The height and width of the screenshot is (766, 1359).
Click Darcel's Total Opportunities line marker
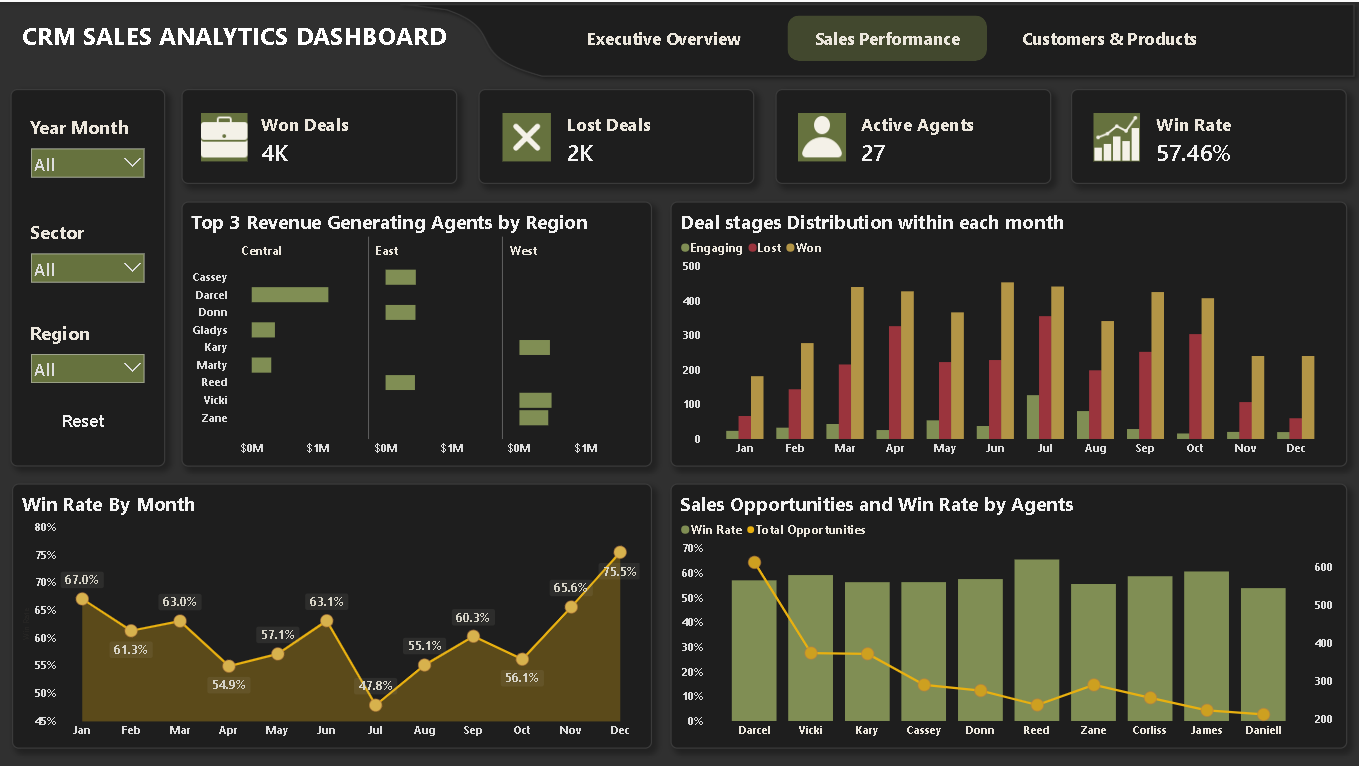(754, 563)
